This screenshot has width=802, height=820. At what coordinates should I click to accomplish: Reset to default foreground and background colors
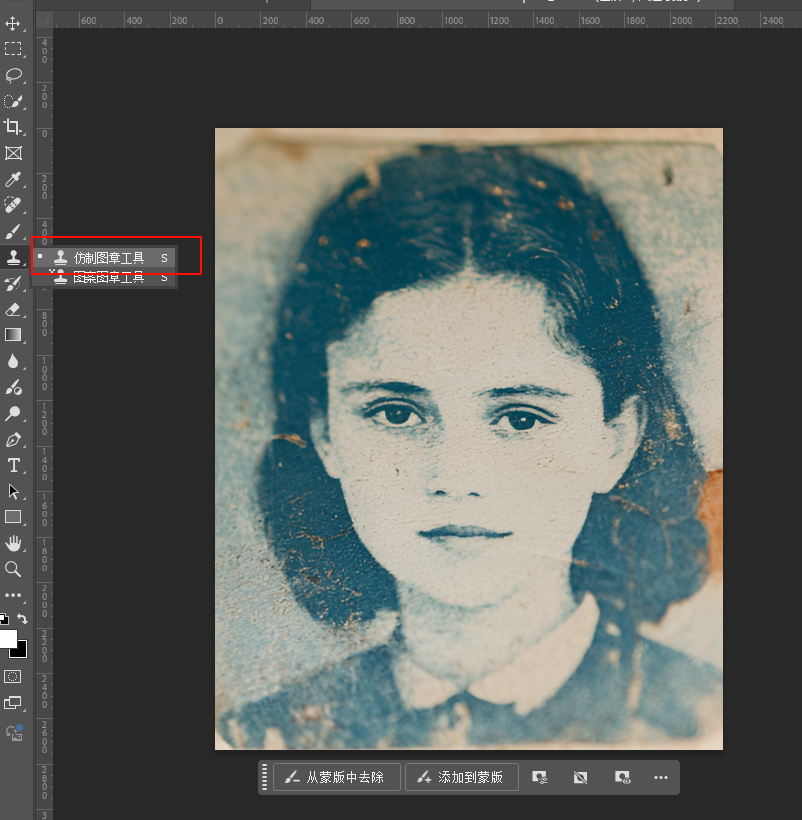pos(4,620)
